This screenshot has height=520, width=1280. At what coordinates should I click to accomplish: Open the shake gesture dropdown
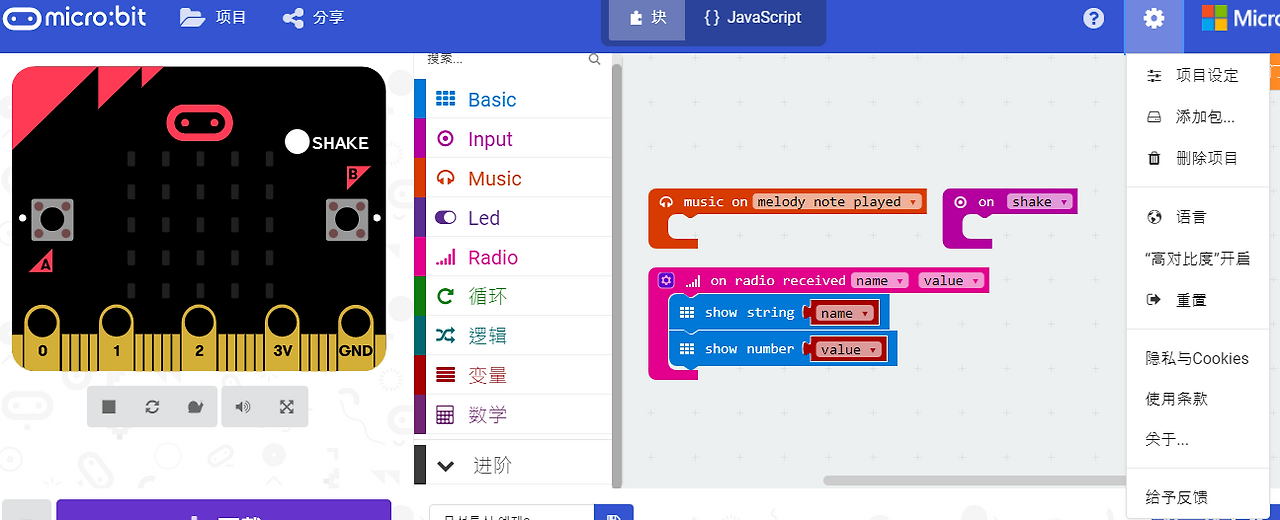coord(1039,201)
